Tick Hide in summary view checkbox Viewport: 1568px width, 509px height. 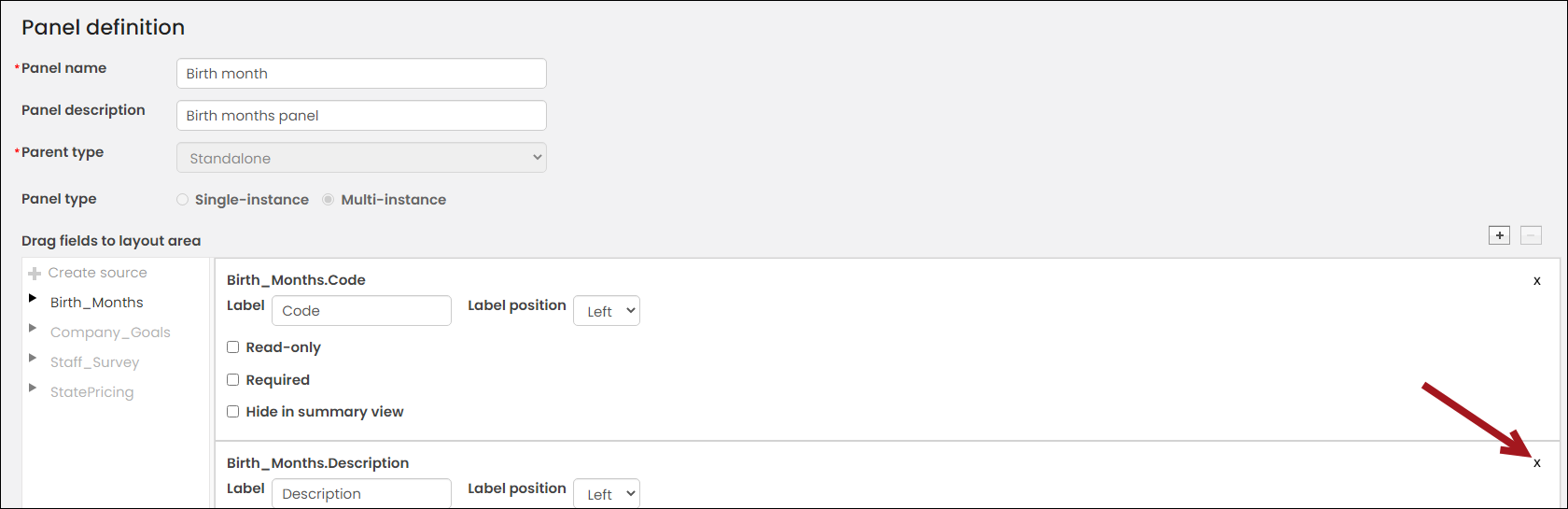point(233,412)
